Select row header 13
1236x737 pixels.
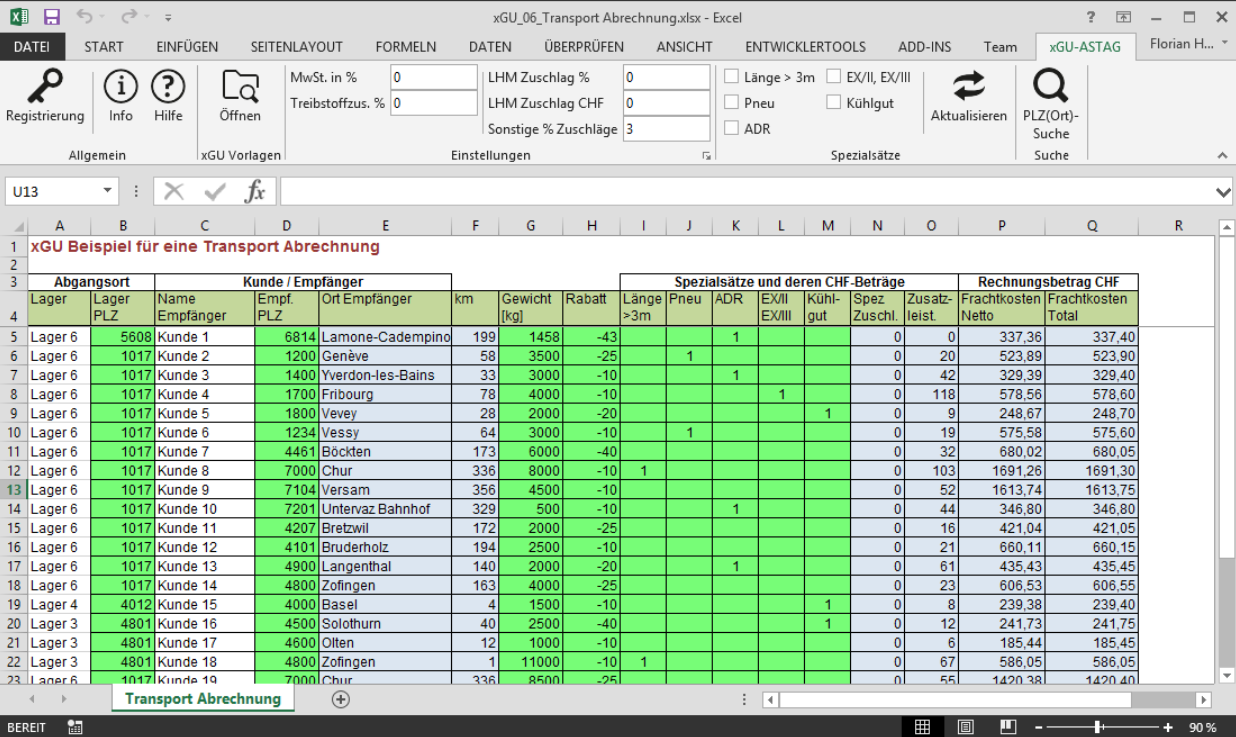coord(14,490)
